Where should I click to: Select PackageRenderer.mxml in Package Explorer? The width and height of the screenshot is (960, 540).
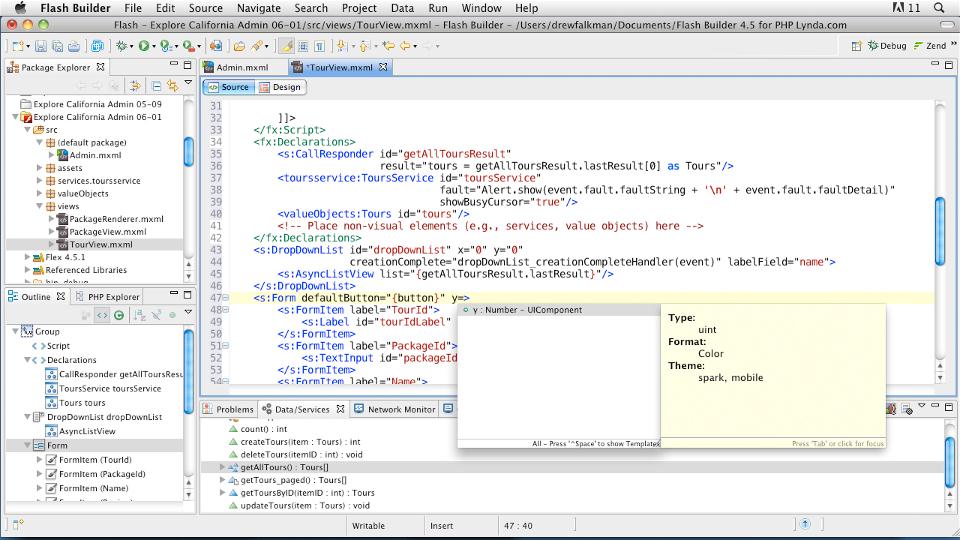116,219
